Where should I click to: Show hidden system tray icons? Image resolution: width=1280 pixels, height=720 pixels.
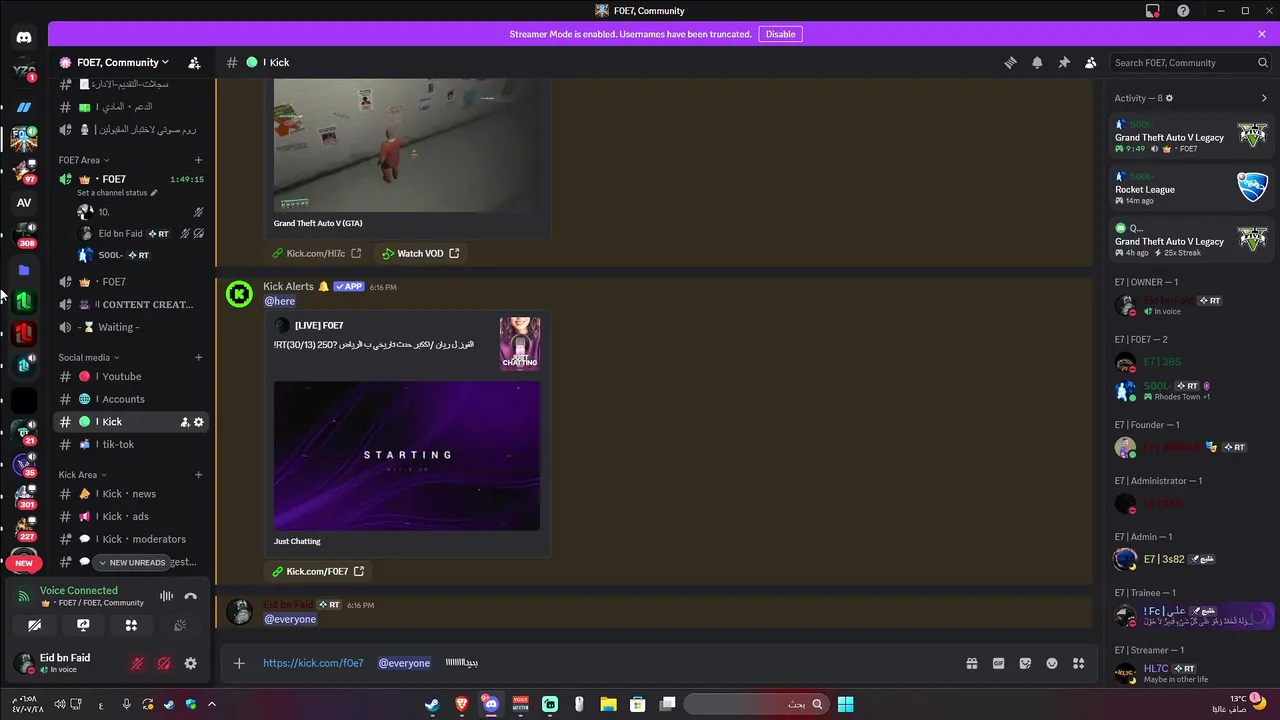[x=211, y=704]
